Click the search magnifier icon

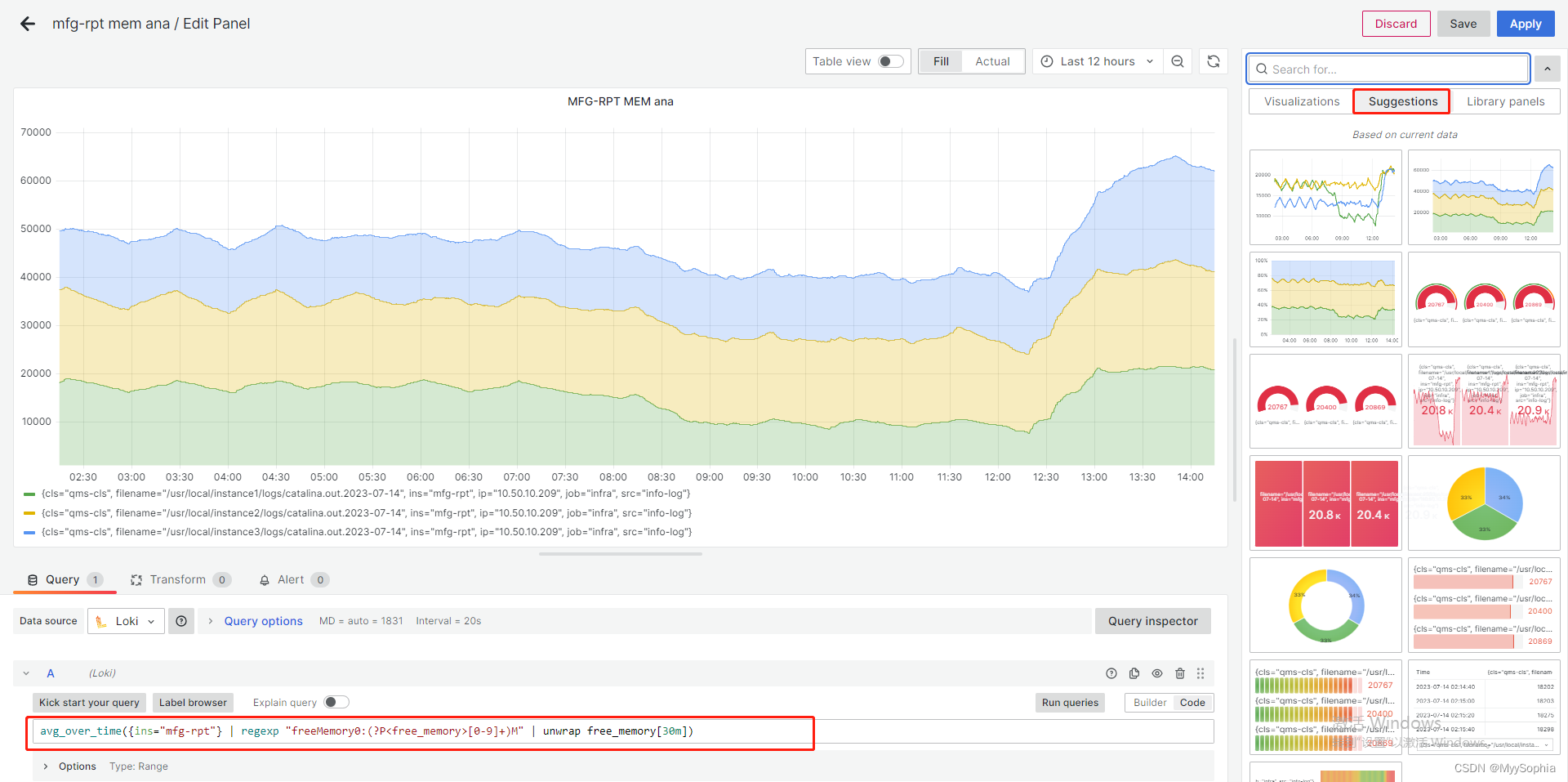point(1263,69)
